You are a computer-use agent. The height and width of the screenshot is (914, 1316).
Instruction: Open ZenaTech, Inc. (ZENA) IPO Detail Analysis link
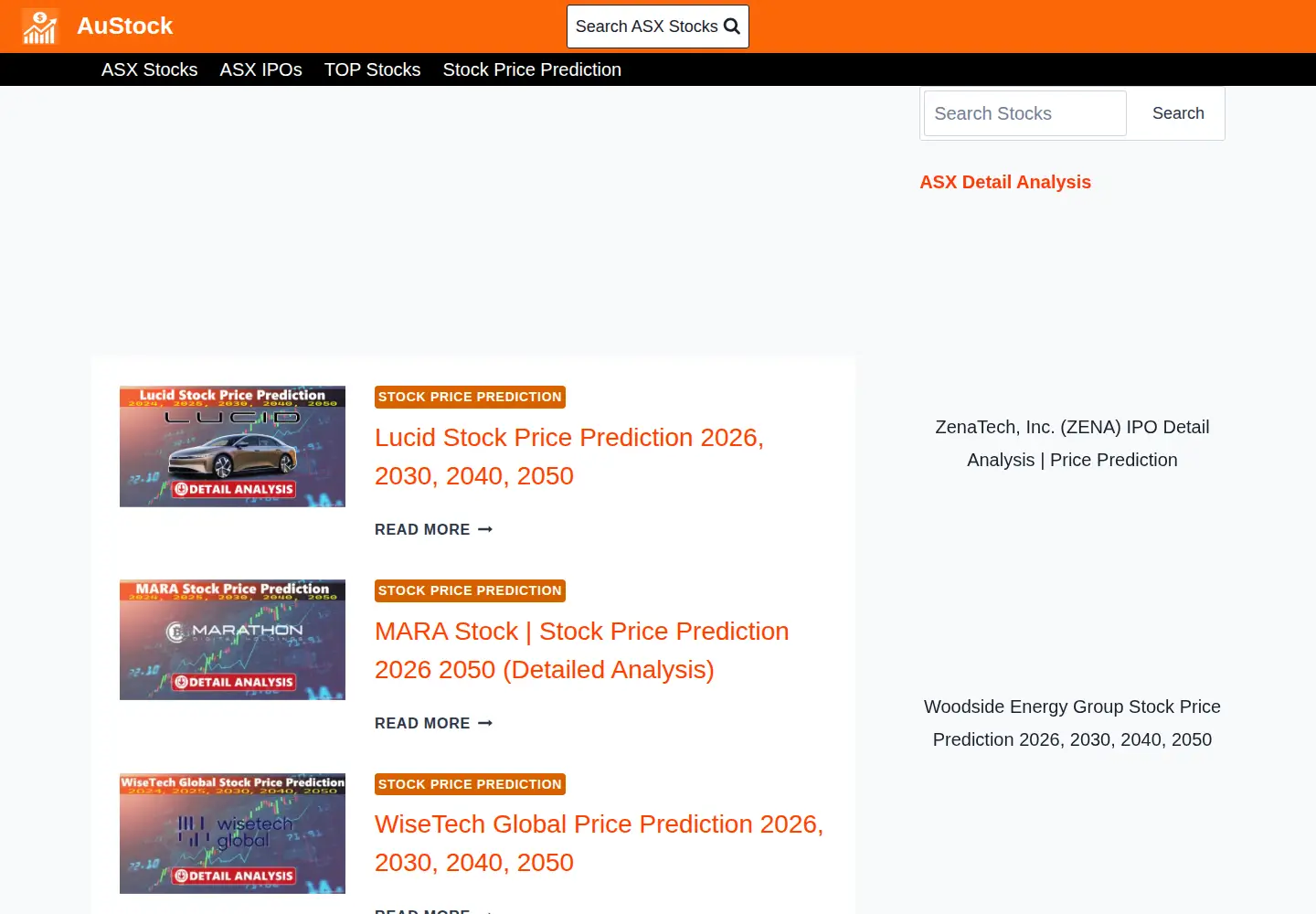[x=1072, y=443]
